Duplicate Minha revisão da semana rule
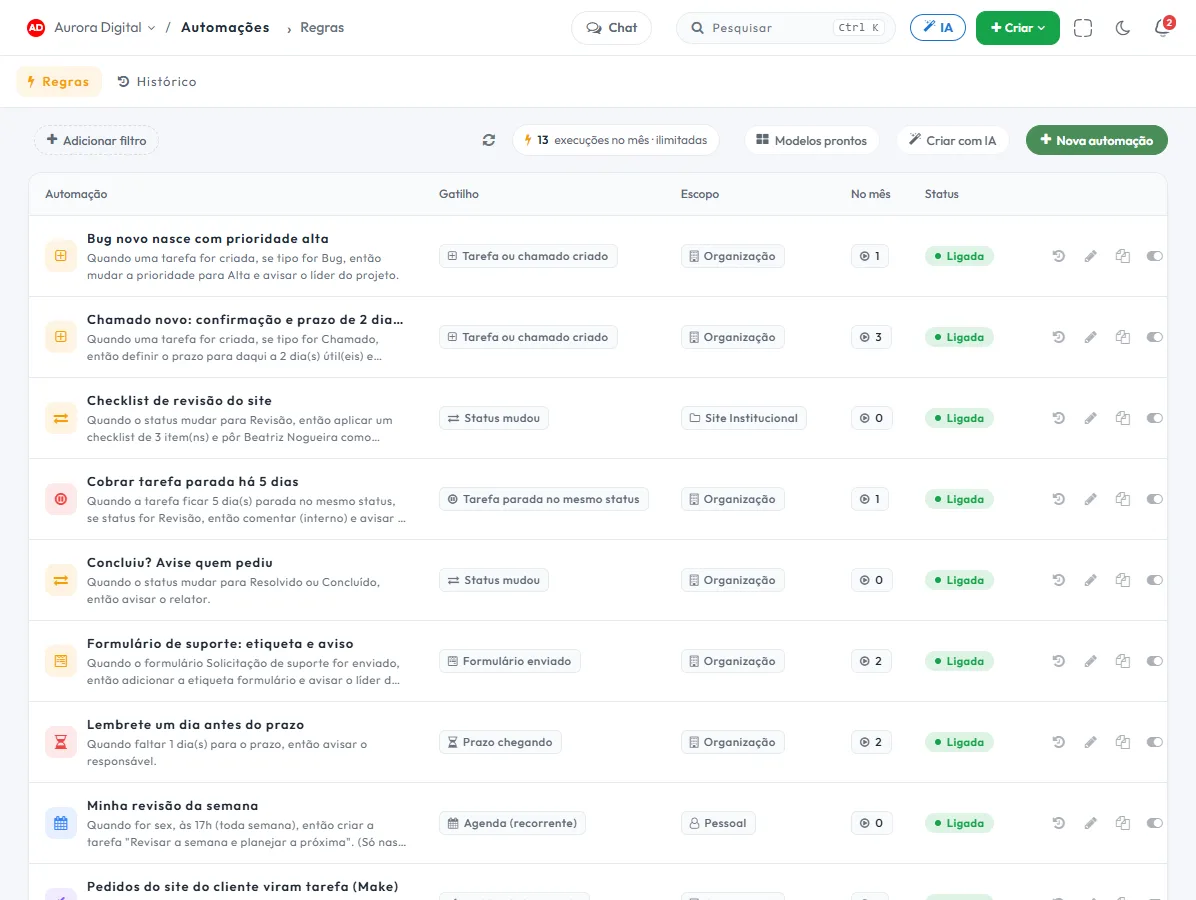1196x900 pixels. click(x=1123, y=823)
